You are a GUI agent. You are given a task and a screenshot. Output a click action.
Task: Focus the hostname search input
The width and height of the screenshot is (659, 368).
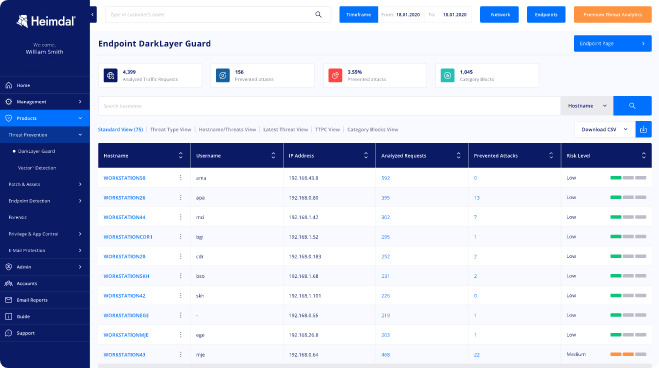tap(330, 106)
